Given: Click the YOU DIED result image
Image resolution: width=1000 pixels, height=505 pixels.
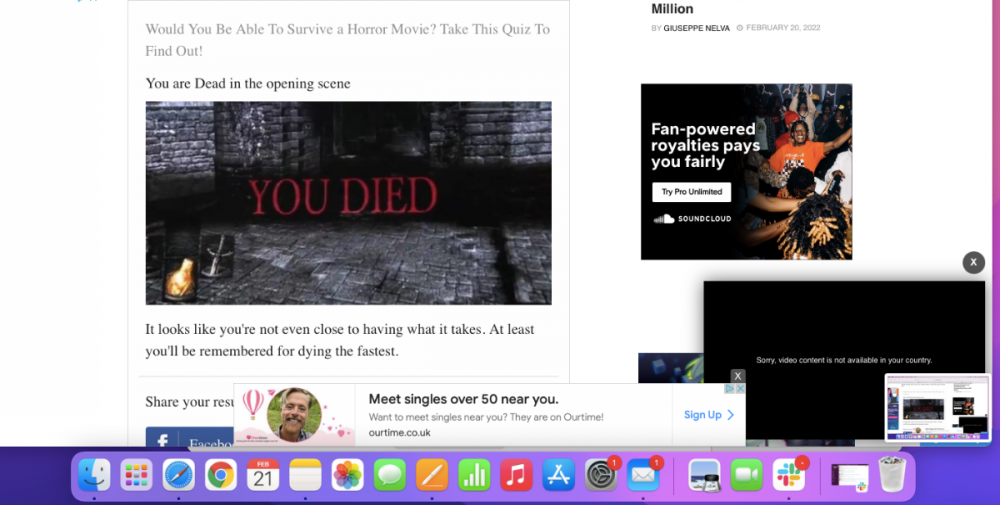Looking at the screenshot, I should coord(348,203).
